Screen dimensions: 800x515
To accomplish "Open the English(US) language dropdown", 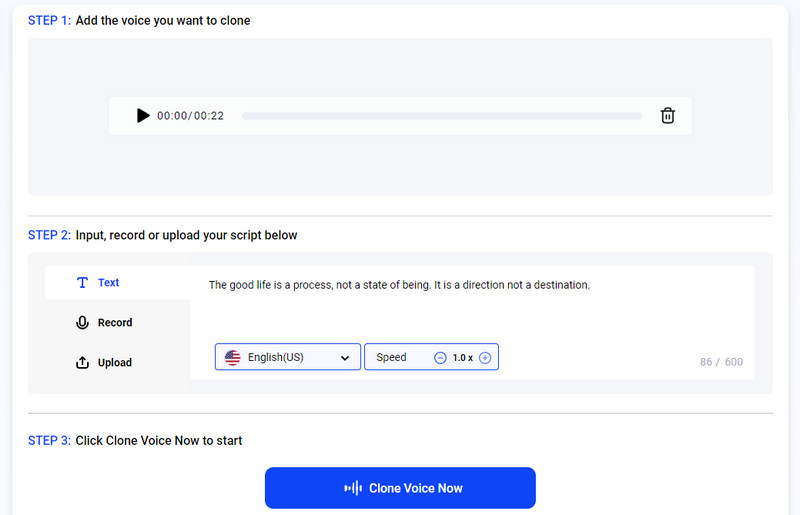I will click(x=287, y=357).
